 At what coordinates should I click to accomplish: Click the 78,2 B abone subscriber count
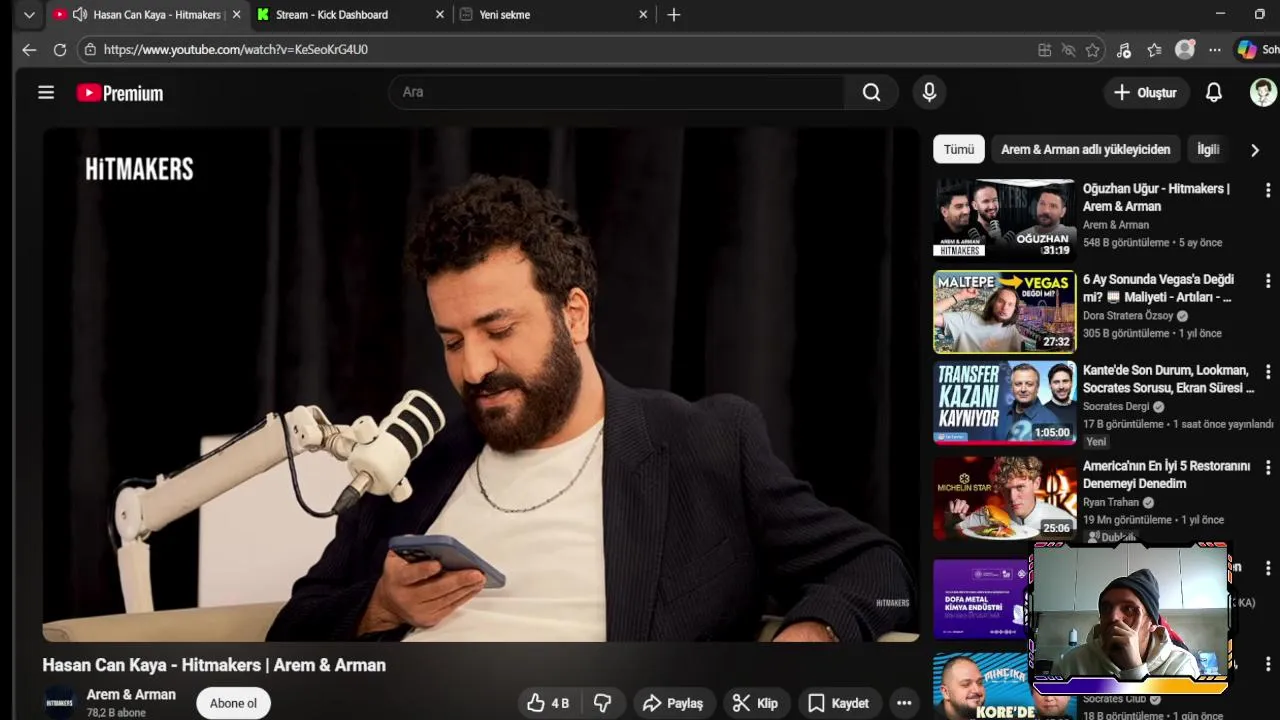(116, 713)
